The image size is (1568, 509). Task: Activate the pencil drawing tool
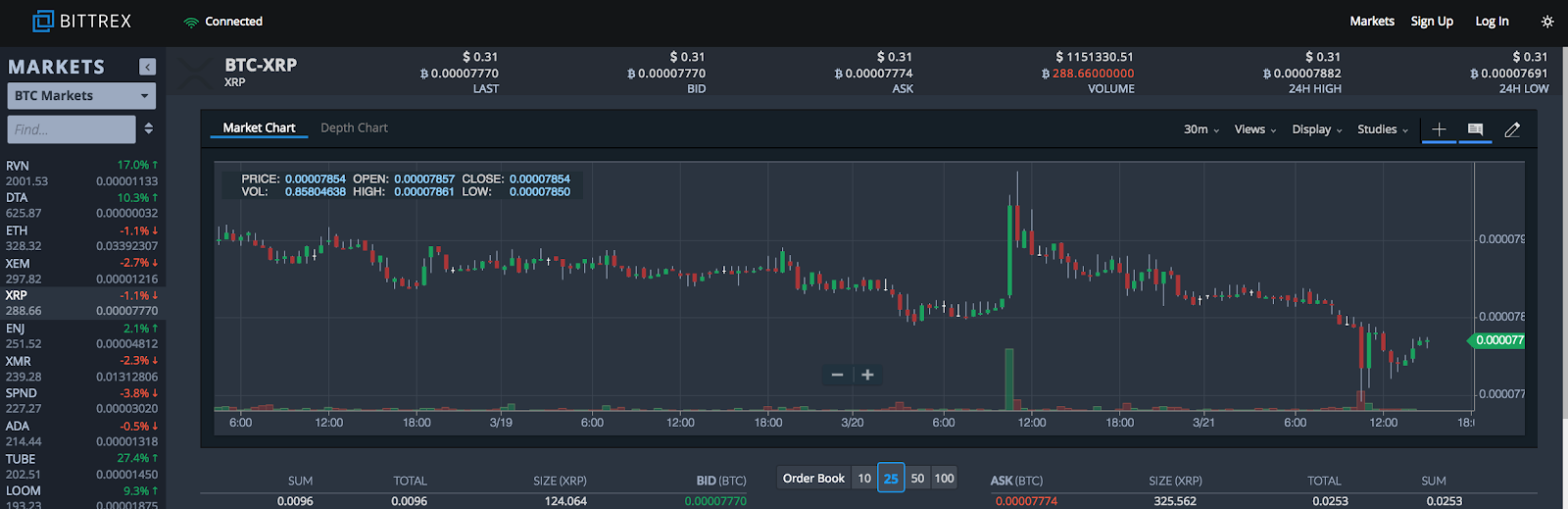(x=1512, y=129)
